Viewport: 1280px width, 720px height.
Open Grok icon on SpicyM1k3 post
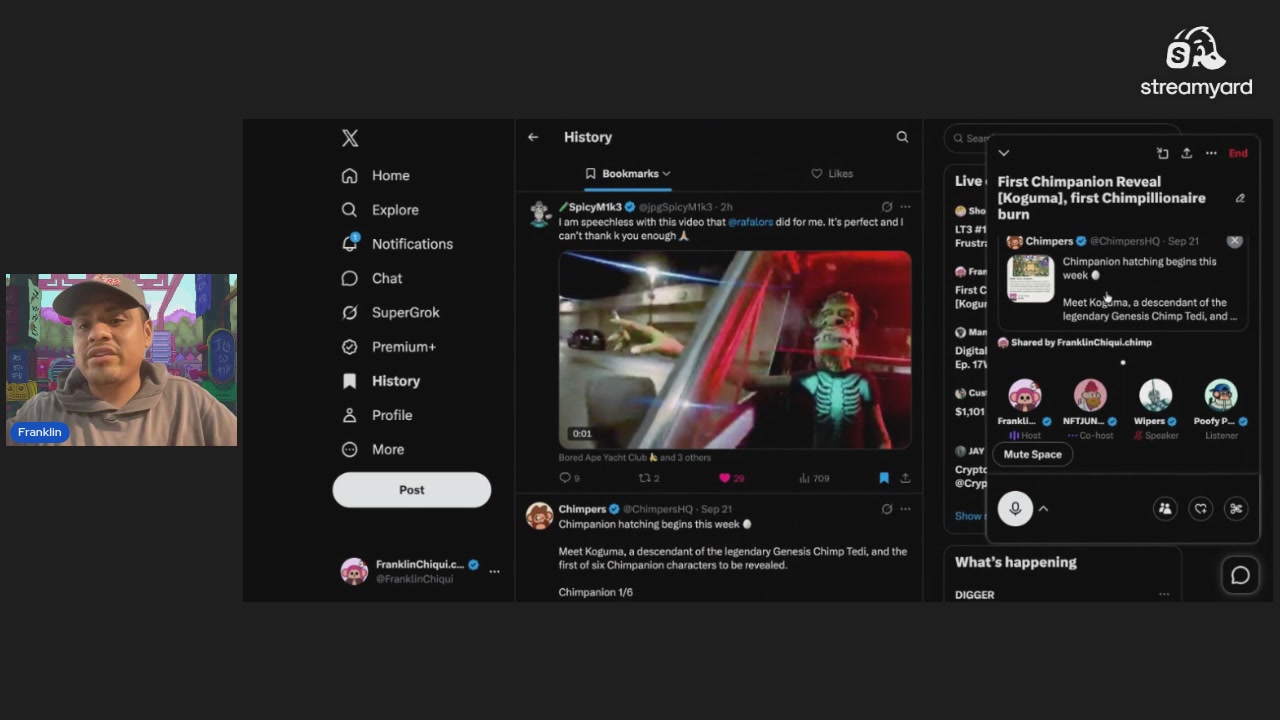tap(887, 207)
